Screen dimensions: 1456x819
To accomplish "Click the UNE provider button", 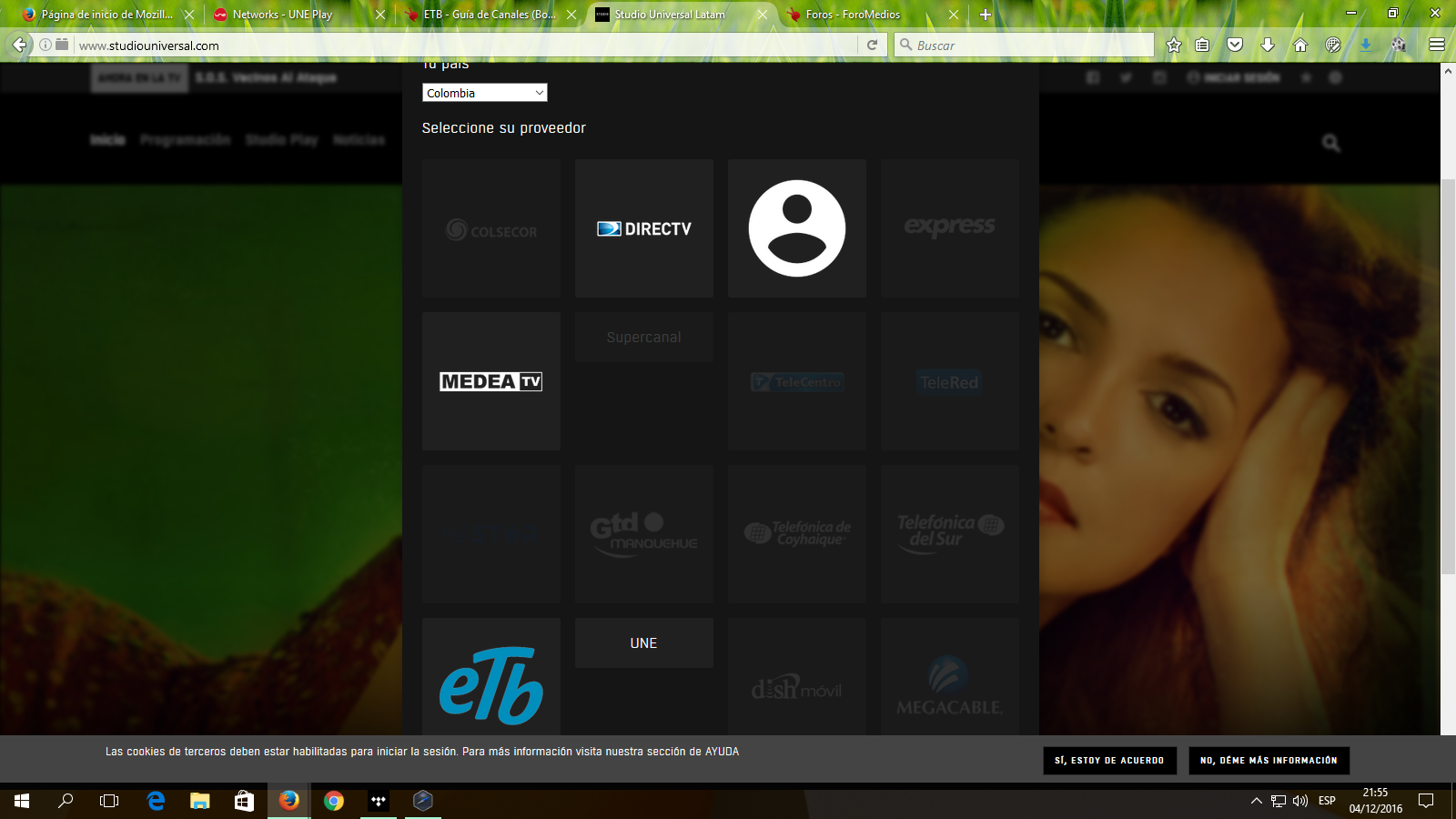I will click(643, 643).
